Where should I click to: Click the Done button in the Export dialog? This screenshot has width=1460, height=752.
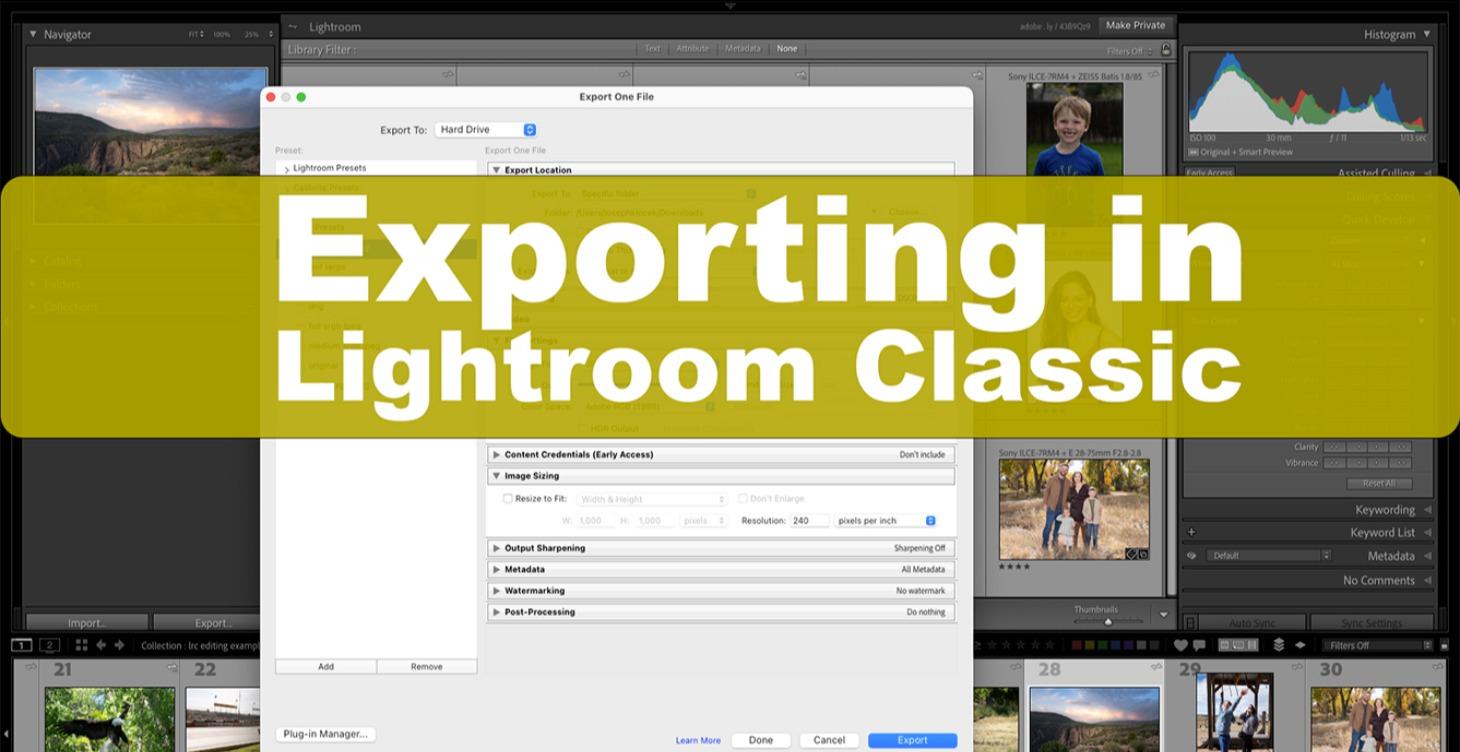tap(761, 740)
